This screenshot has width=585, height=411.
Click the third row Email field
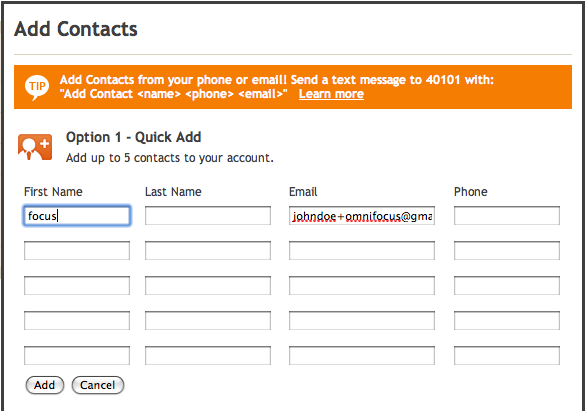point(362,285)
